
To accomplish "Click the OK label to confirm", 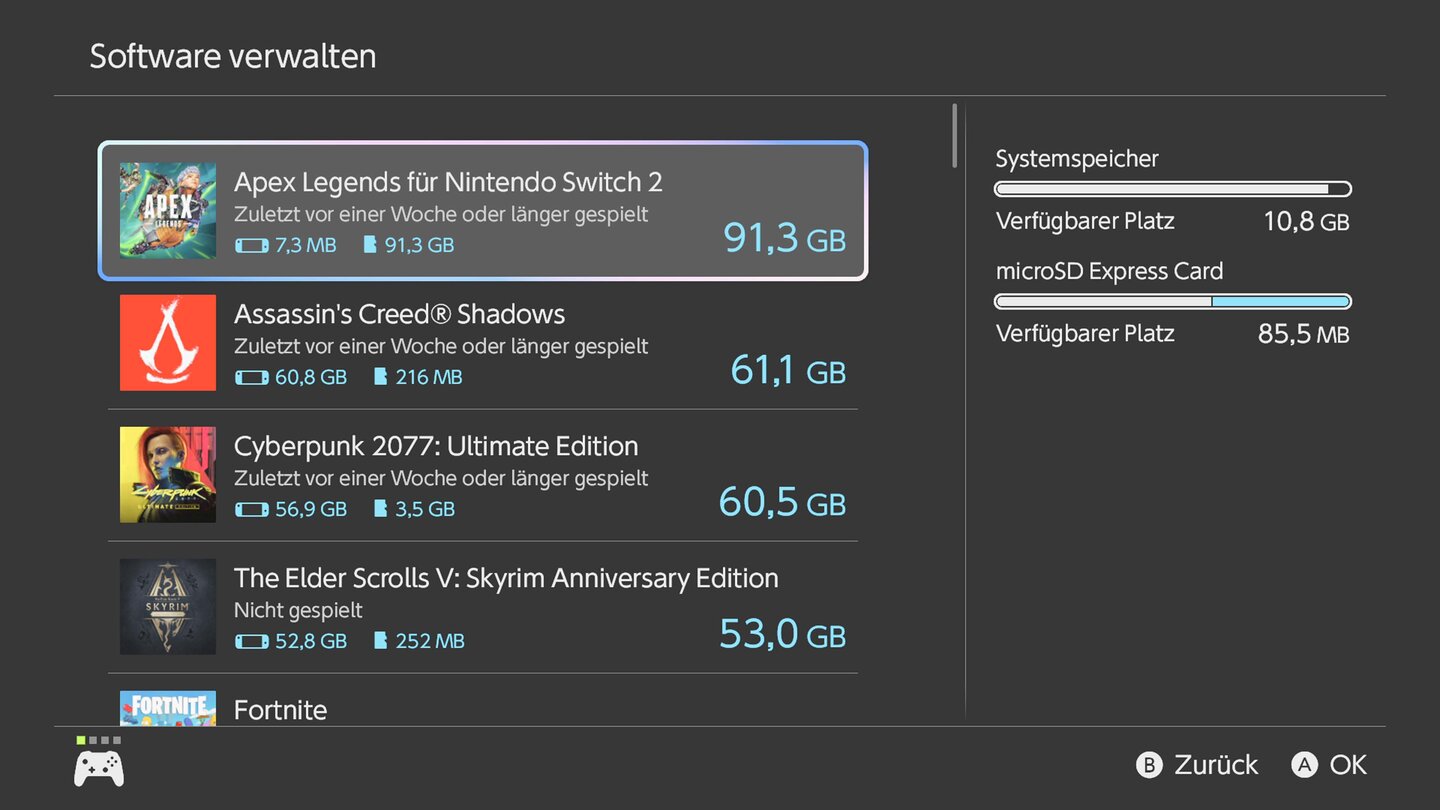I will 1347,765.
